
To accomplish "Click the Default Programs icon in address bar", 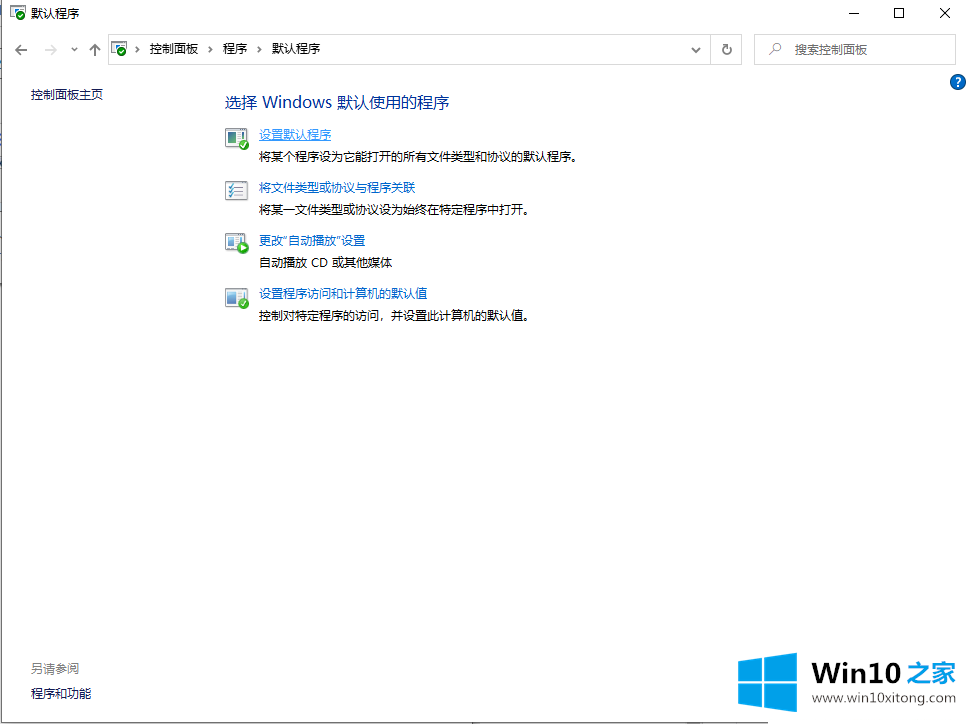I will click(119, 49).
